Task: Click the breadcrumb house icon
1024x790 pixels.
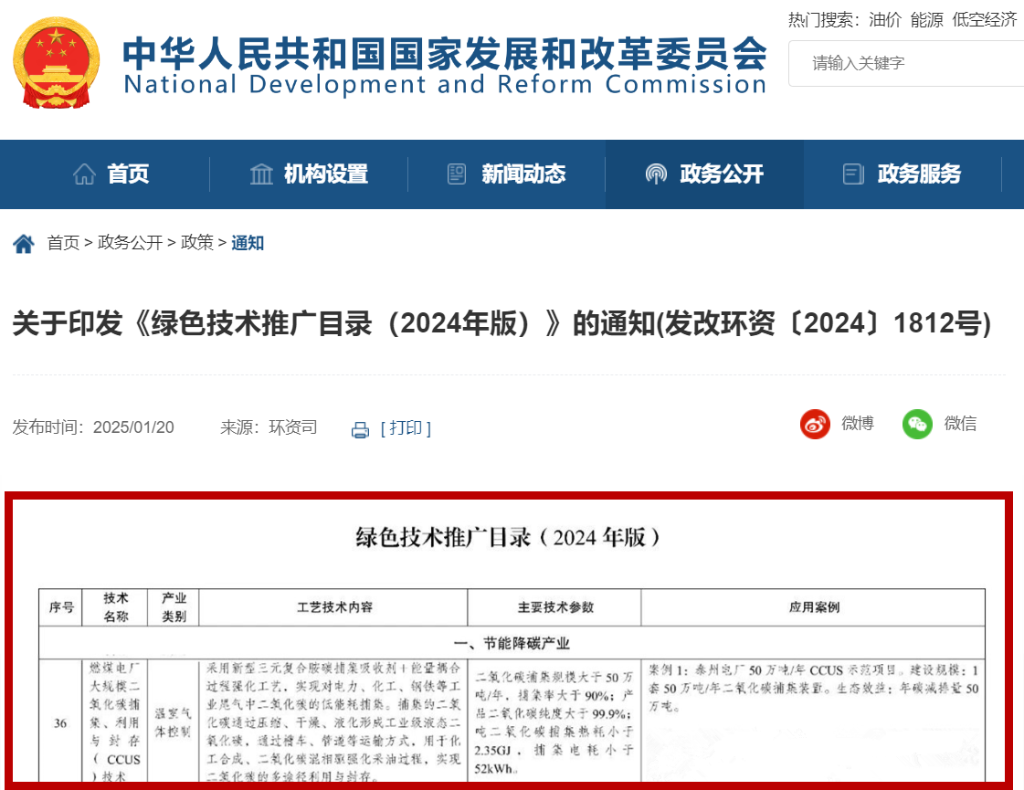Action: click(x=23, y=243)
